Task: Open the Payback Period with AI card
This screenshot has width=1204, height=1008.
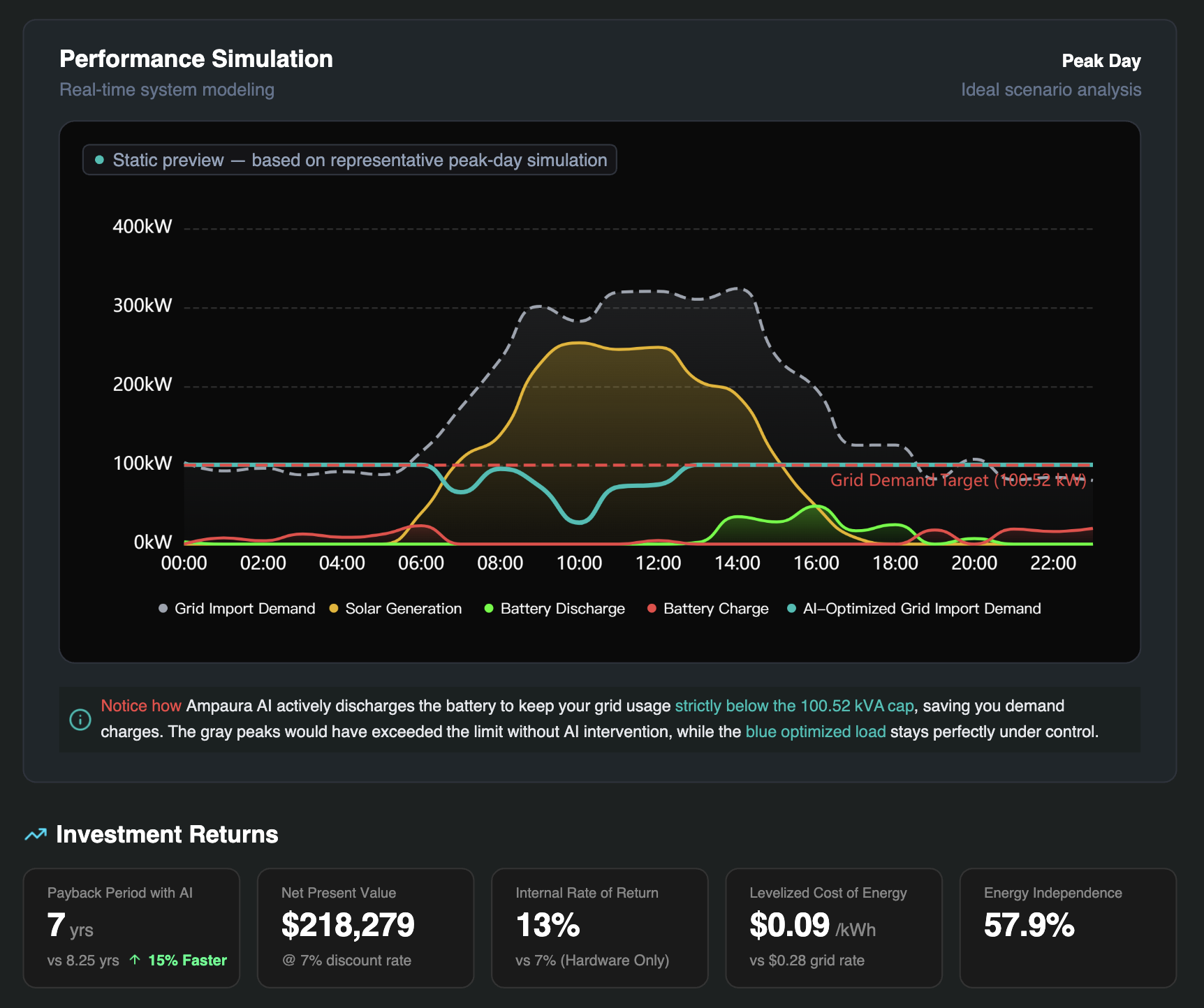Action: [x=131, y=928]
